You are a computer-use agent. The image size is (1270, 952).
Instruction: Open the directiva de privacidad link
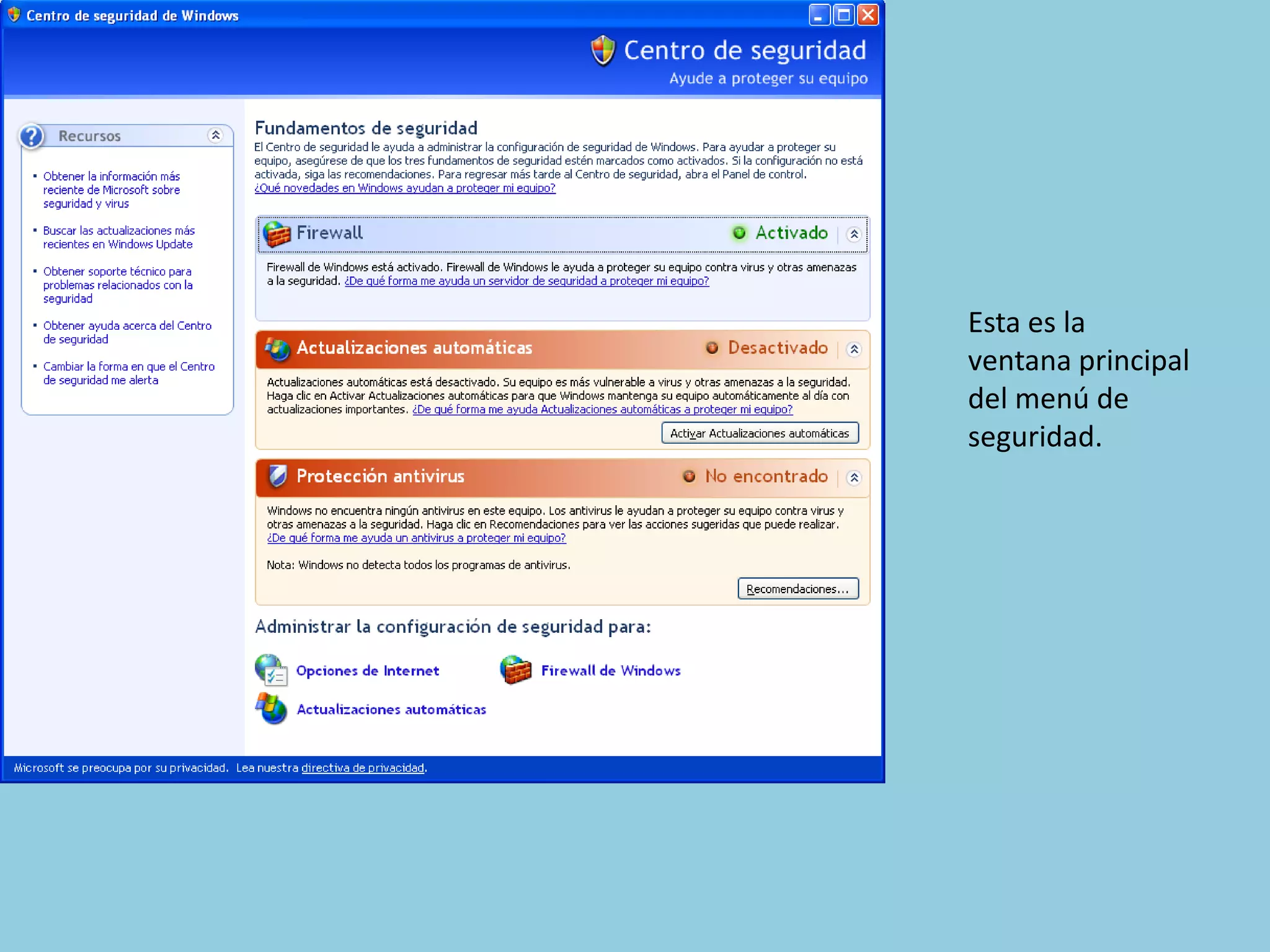click(362, 768)
